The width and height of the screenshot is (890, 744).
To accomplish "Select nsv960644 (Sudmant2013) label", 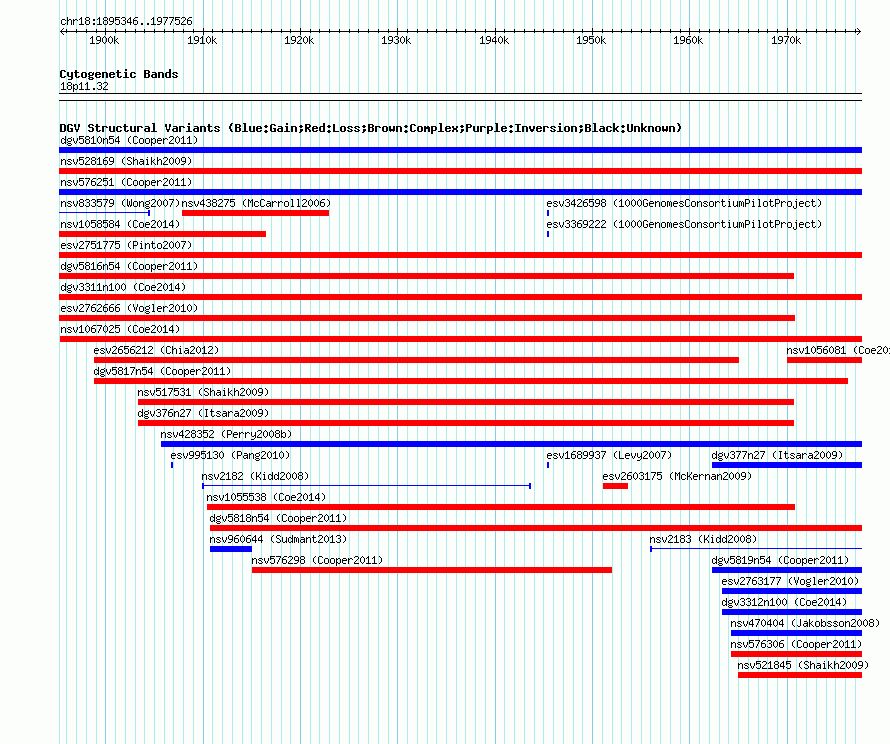I will (x=278, y=539).
